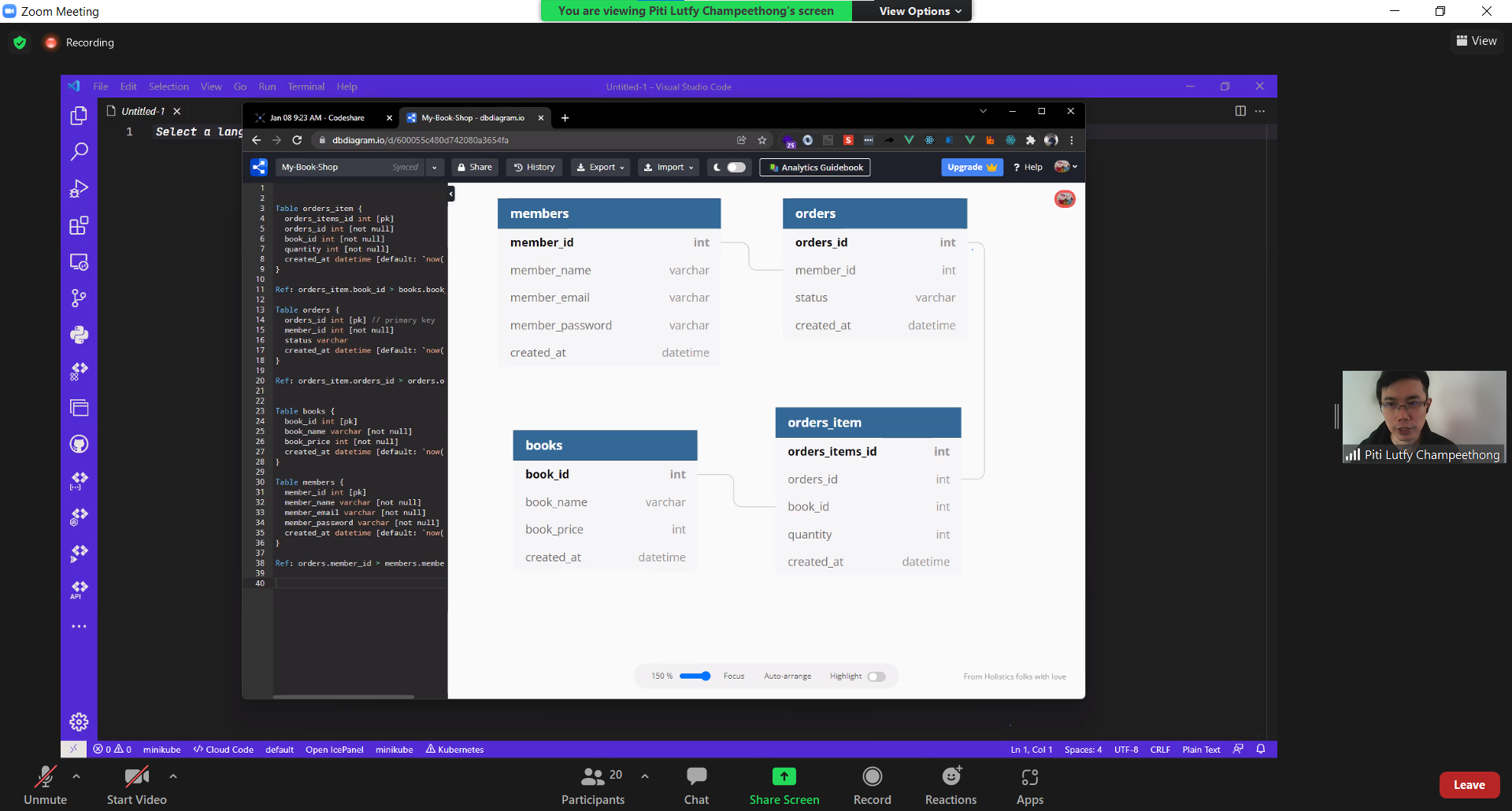Expand the Export dropdown
The width and height of the screenshot is (1512, 811).
point(600,167)
